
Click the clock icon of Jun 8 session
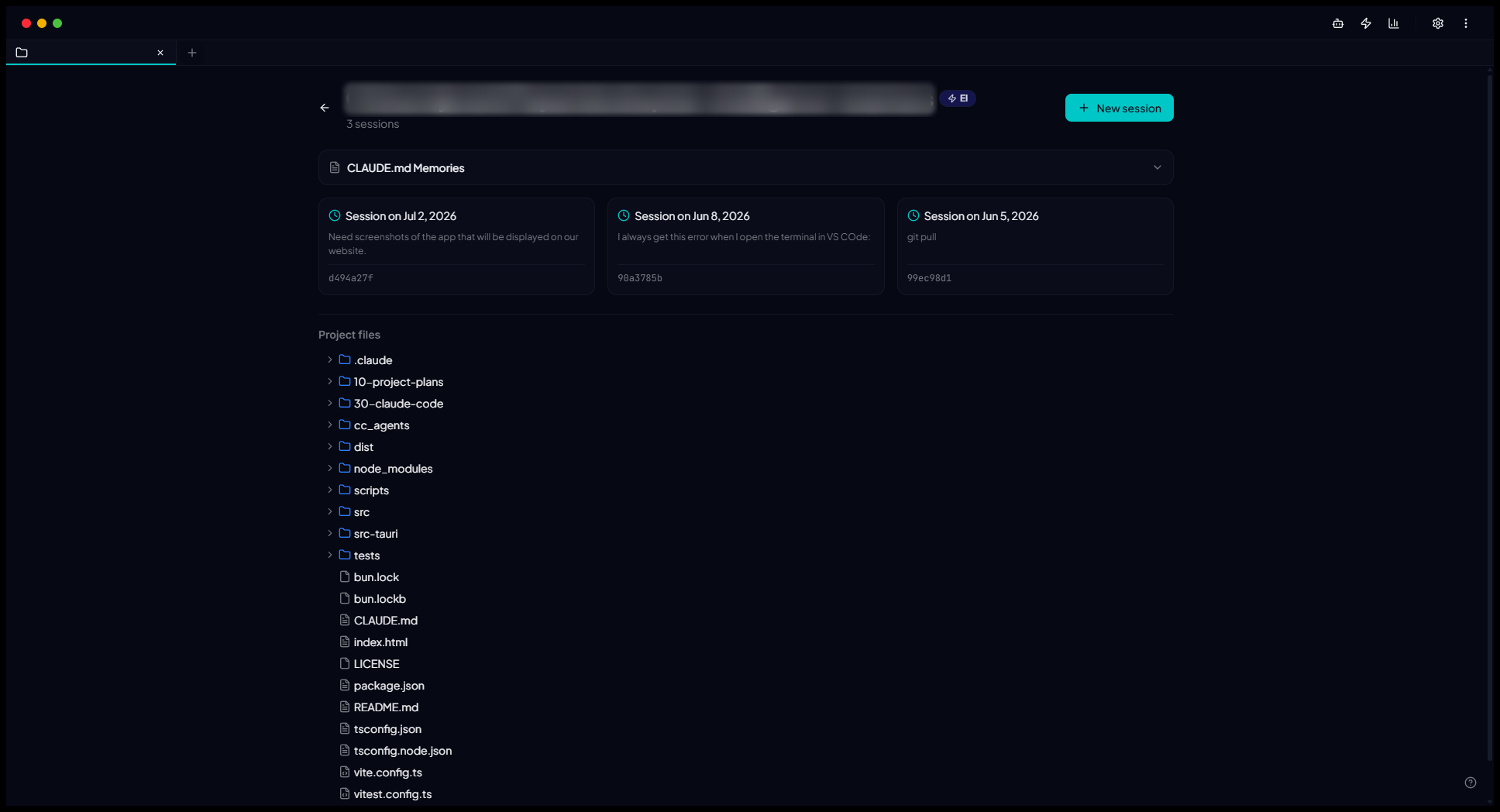coord(624,215)
